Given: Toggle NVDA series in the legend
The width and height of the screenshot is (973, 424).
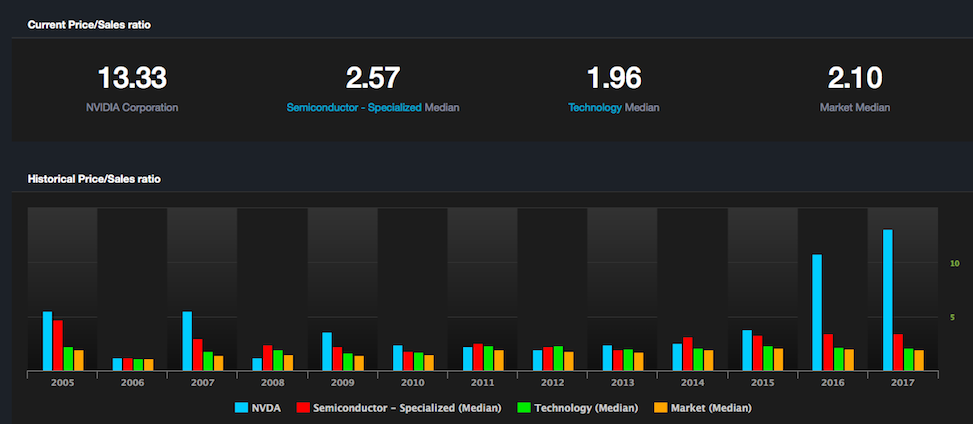Looking at the screenshot, I should tap(258, 408).
